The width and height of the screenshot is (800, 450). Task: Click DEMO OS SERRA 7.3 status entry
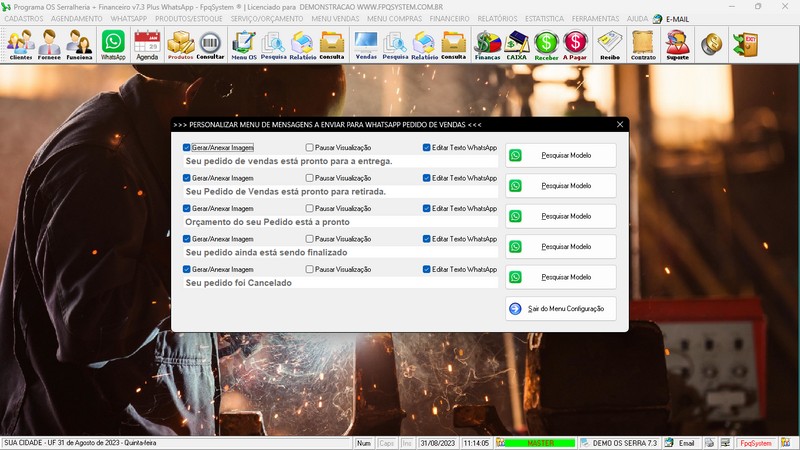[619, 443]
